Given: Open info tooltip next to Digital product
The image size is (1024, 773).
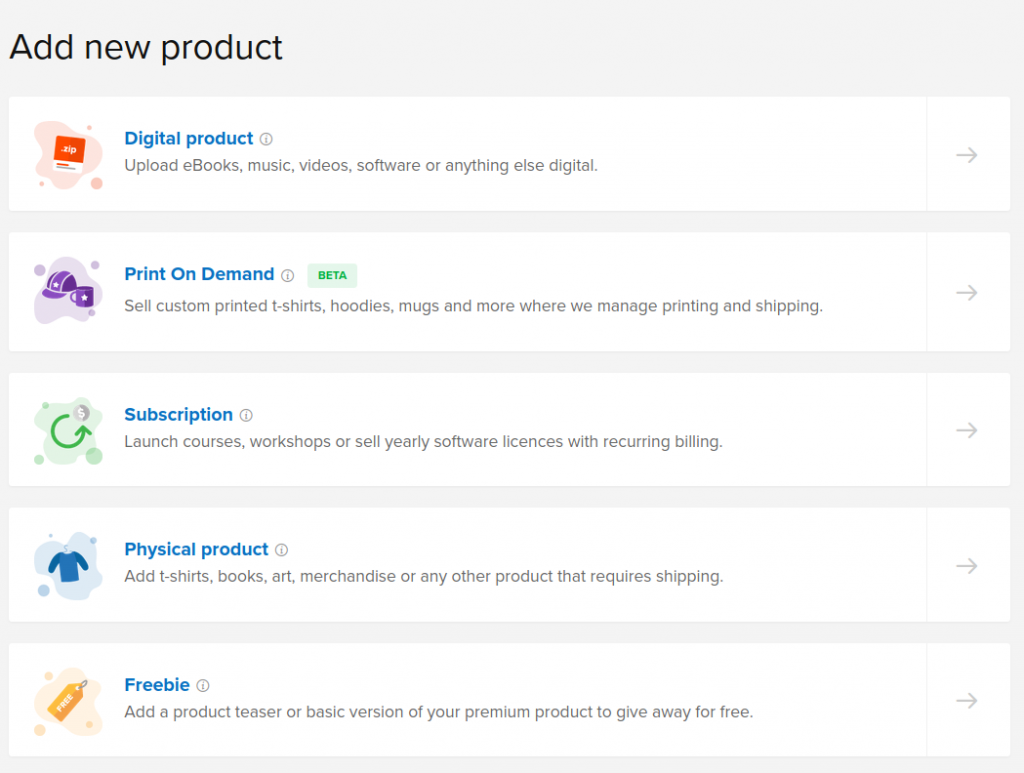Looking at the screenshot, I should [266, 139].
